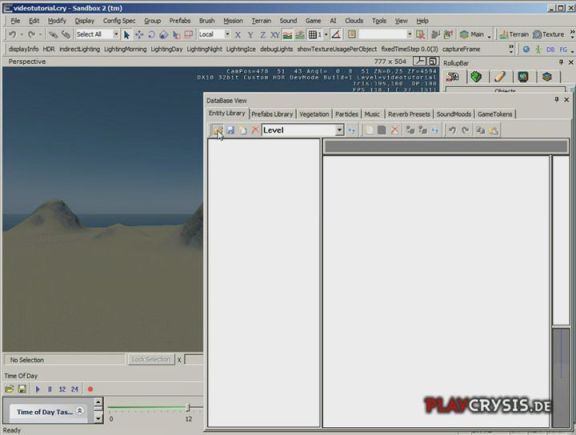Click the red record button in Time Of Day
The width and height of the screenshot is (576, 435).
[90, 389]
